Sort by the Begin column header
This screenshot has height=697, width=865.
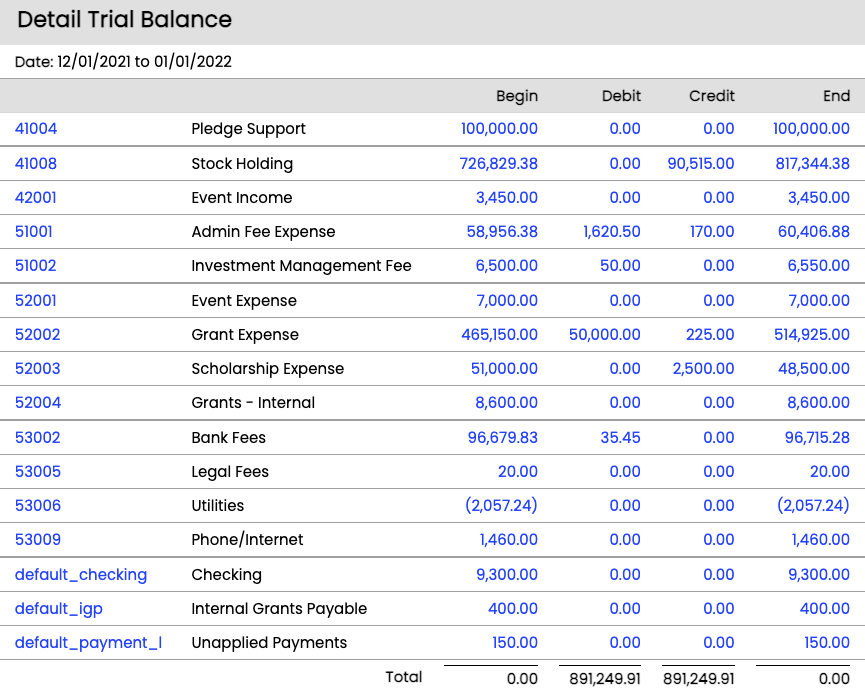click(x=516, y=96)
